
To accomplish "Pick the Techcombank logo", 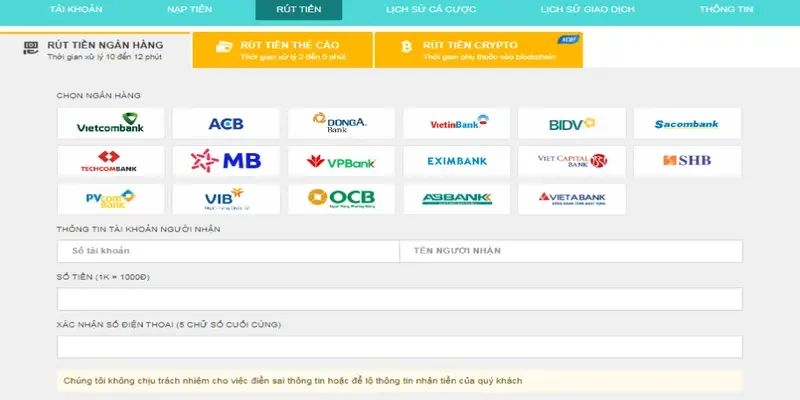I will click(x=111, y=161).
